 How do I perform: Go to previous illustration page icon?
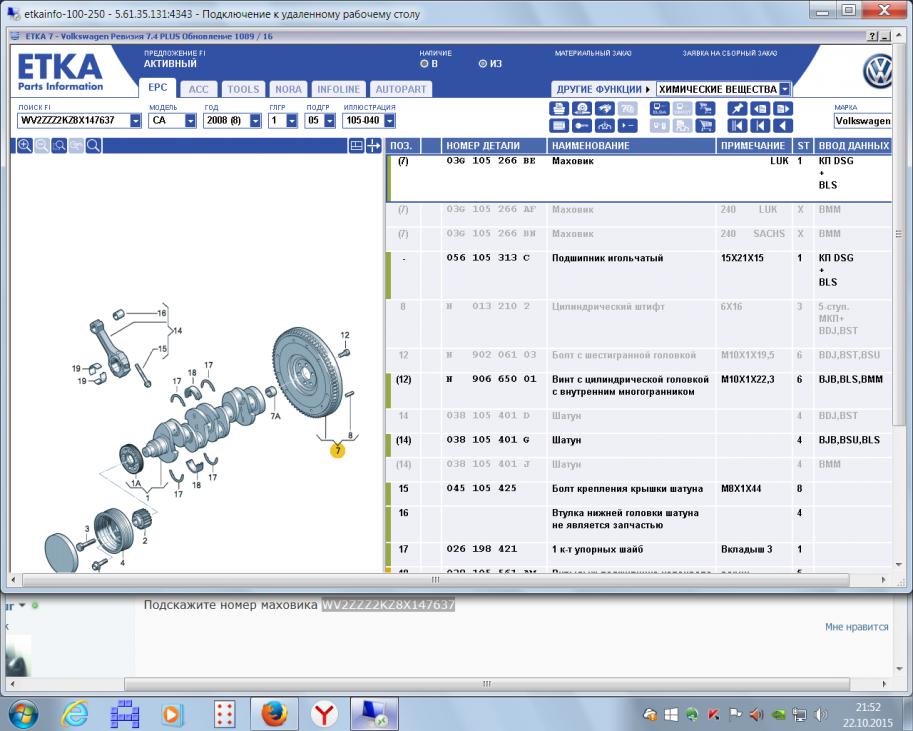tap(760, 108)
